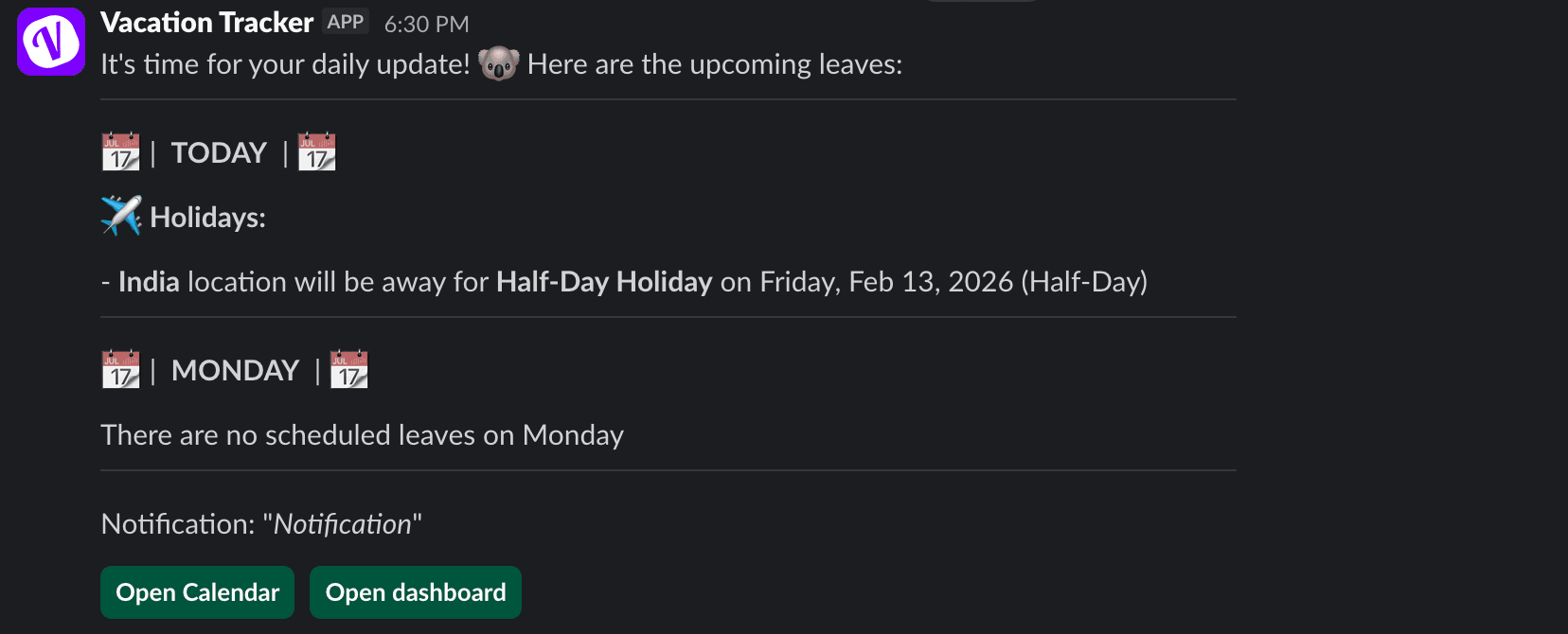Click the no scheduled leaves on Monday line
This screenshot has width=1568, height=634.
pyautogui.click(x=362, y=435)
